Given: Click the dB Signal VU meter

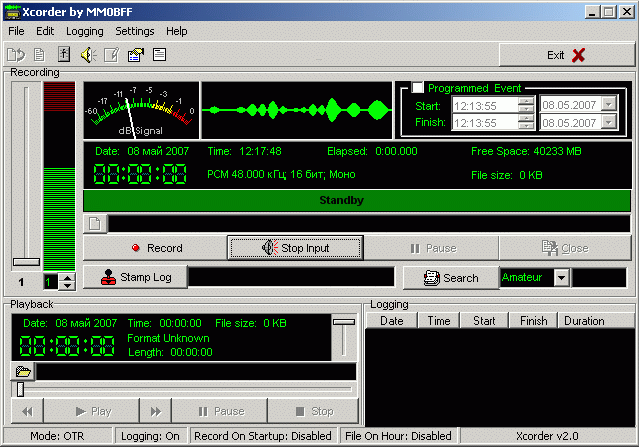Looking at the screenshot, I should pos(141,110).
